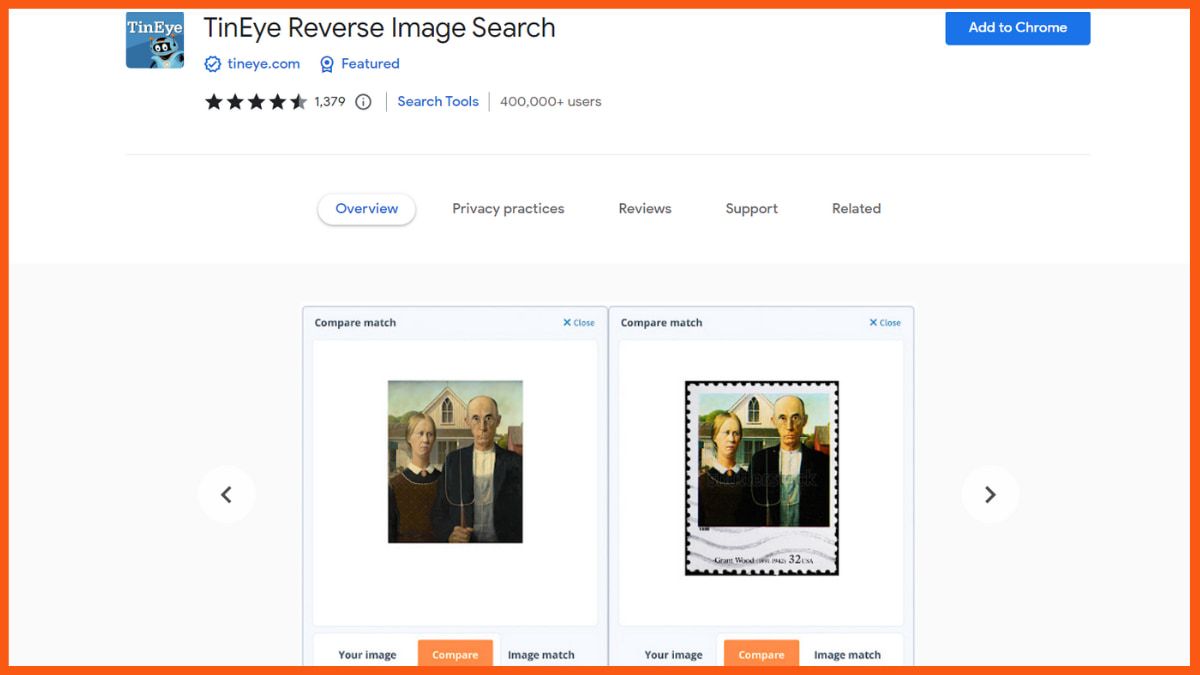Click the 1,379 ratings count
This screenshot has width=1200, height=675.
[330, 102]
